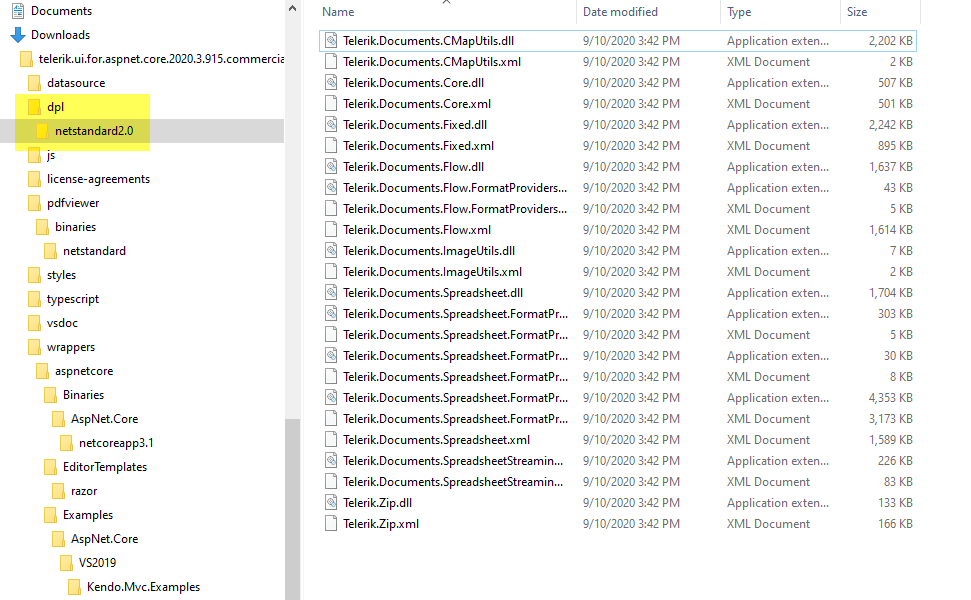Click the Telerik.Documents.Flow.xml document icon
This screenshot has width=971, height=600.
(x=331, y=230)
